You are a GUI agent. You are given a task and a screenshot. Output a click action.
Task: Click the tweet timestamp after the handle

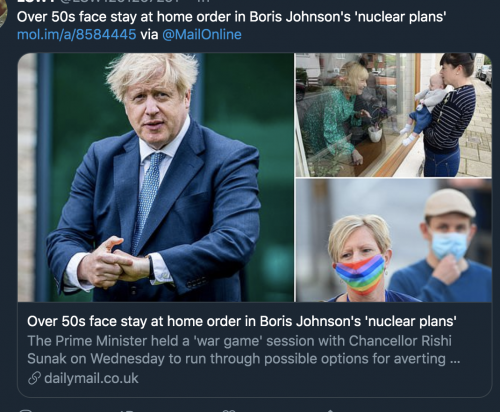tap(203, 1)
